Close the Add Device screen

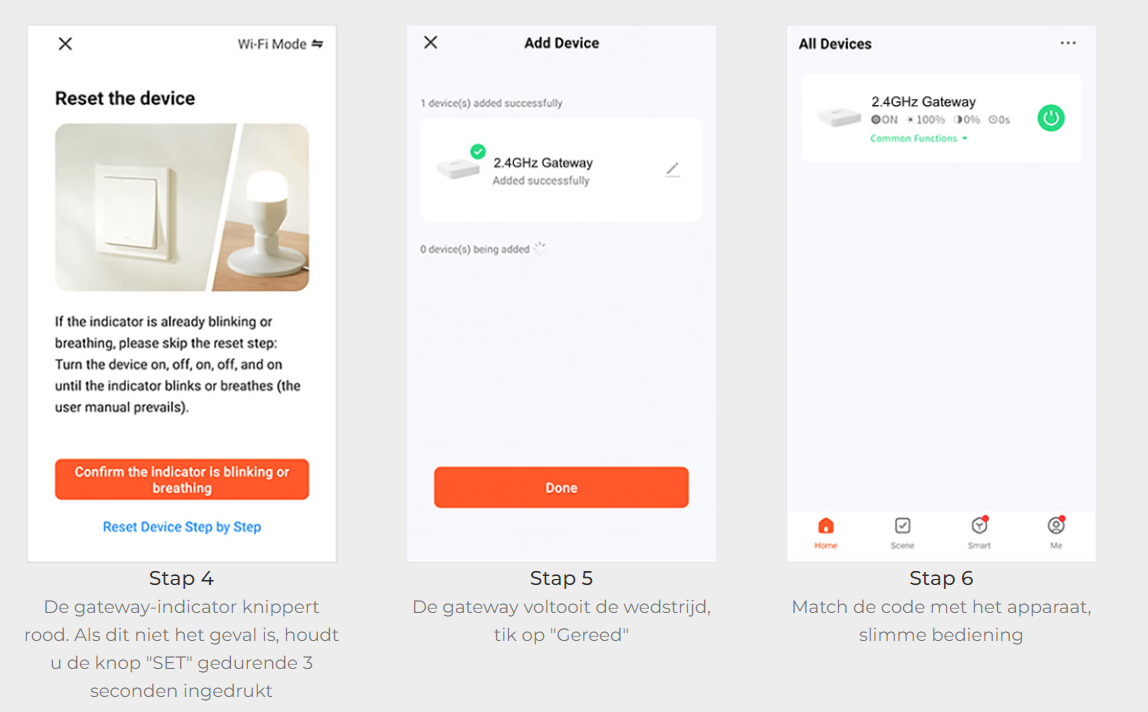[431, 43]
